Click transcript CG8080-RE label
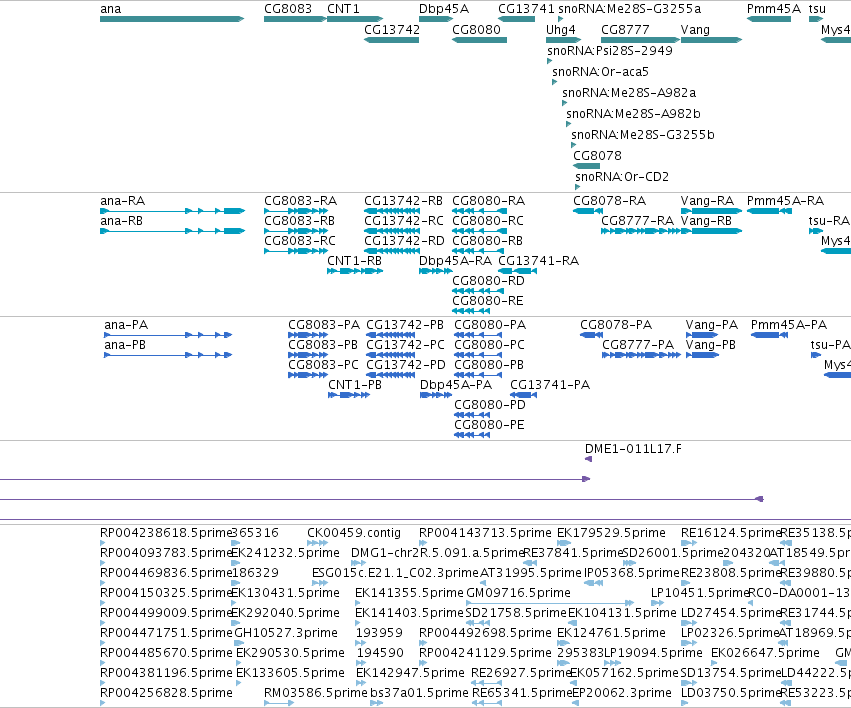 pos(488,301)
